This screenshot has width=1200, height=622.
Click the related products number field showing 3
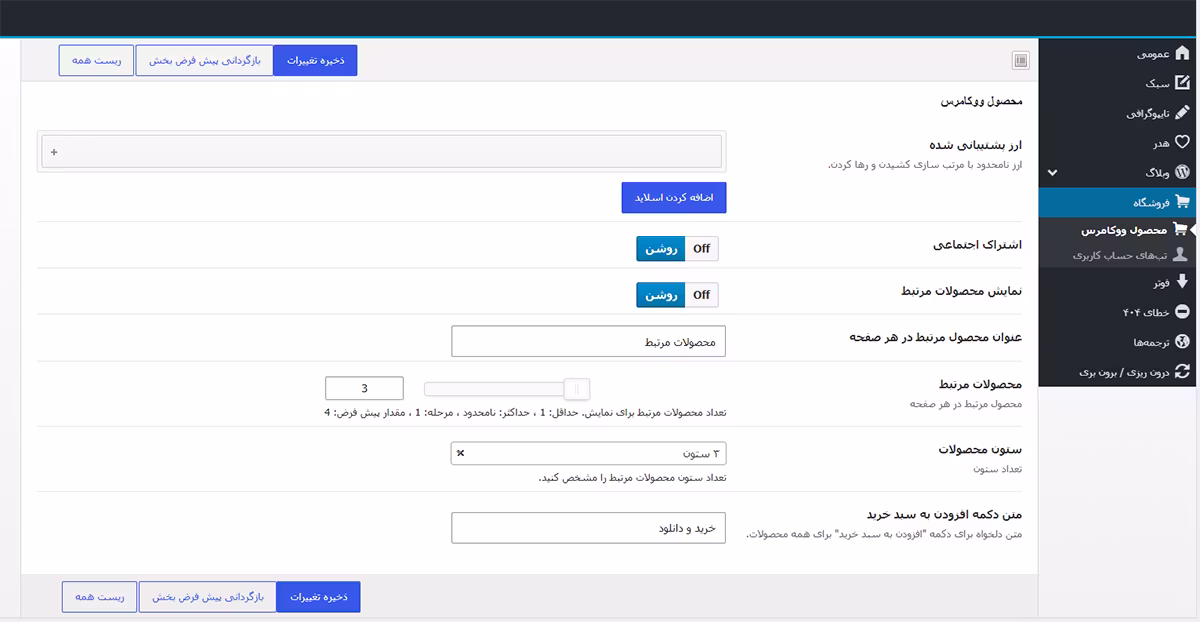coord(364,388)
